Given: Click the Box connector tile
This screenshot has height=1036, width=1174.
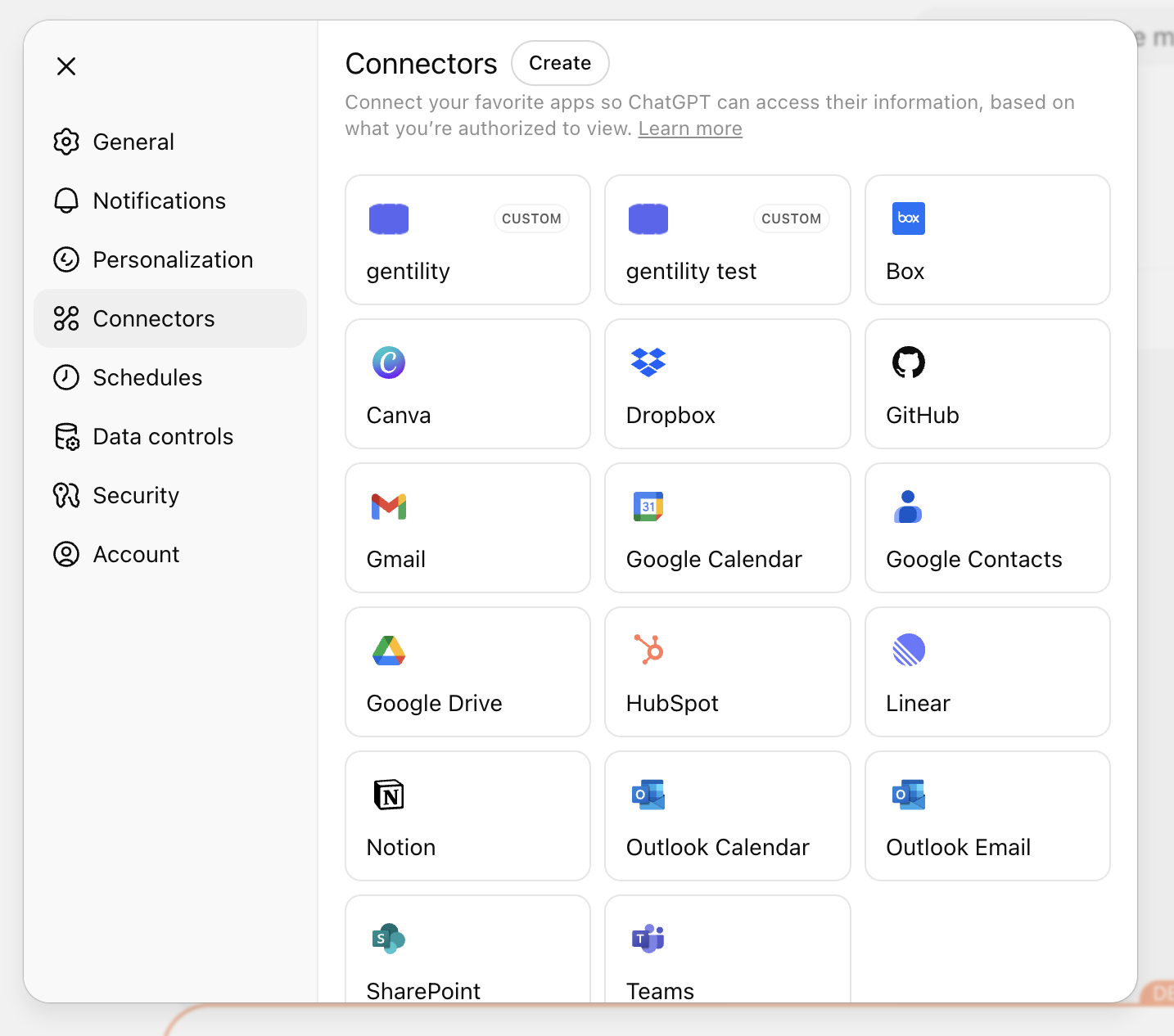Looking at the screenshot, I should point(987,240).
